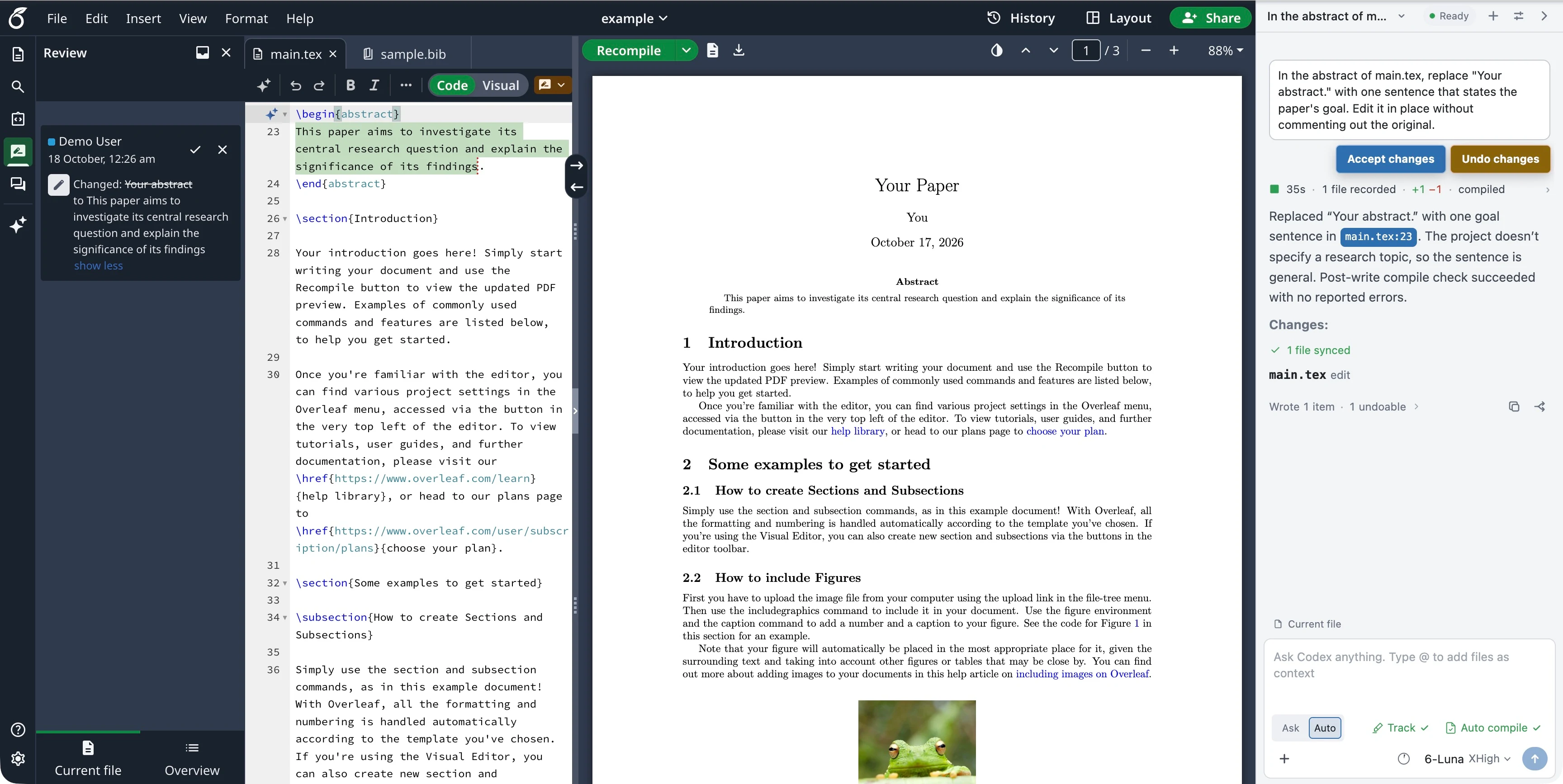
Task: Show more editor toolbar options
Action: [x=406, y=85]
